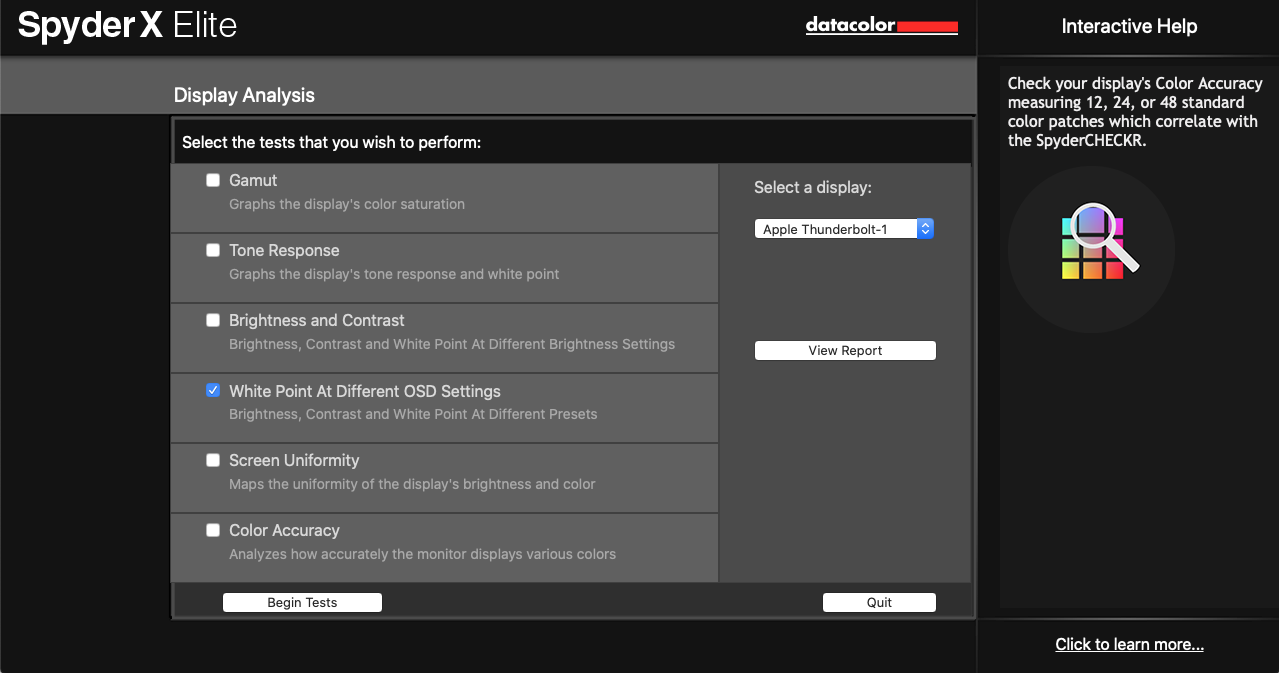This screenshot has height=673, width=1279.
Task: Click the datacolor logo
Action: pyautogui.click(x=881, y=26)
